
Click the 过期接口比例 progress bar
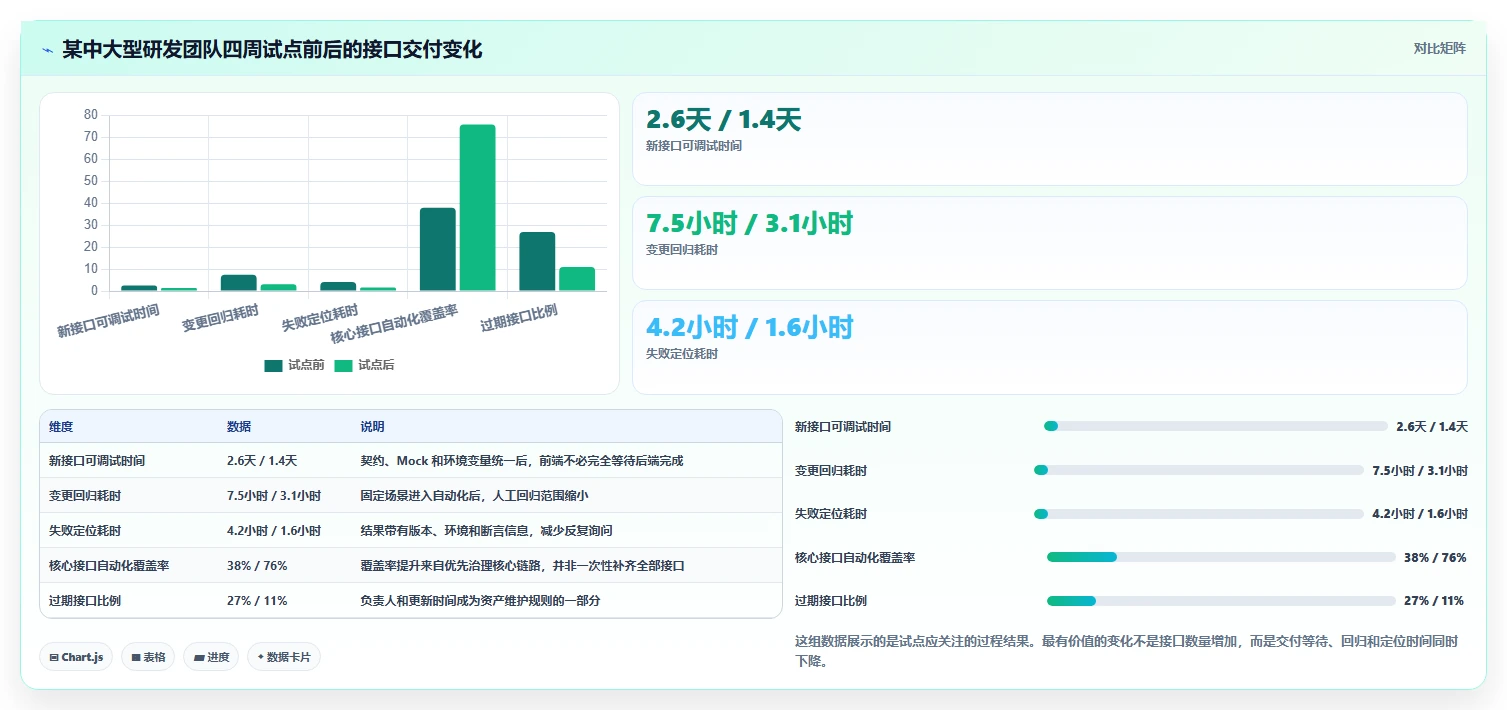pyautogui.click(x=1221, y=601)
